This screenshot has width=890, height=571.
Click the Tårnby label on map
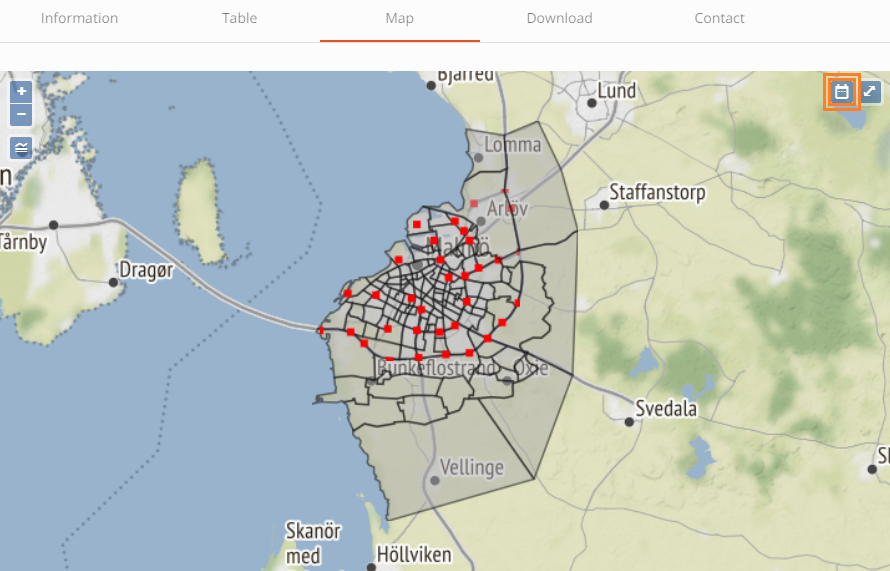(23, 242)
